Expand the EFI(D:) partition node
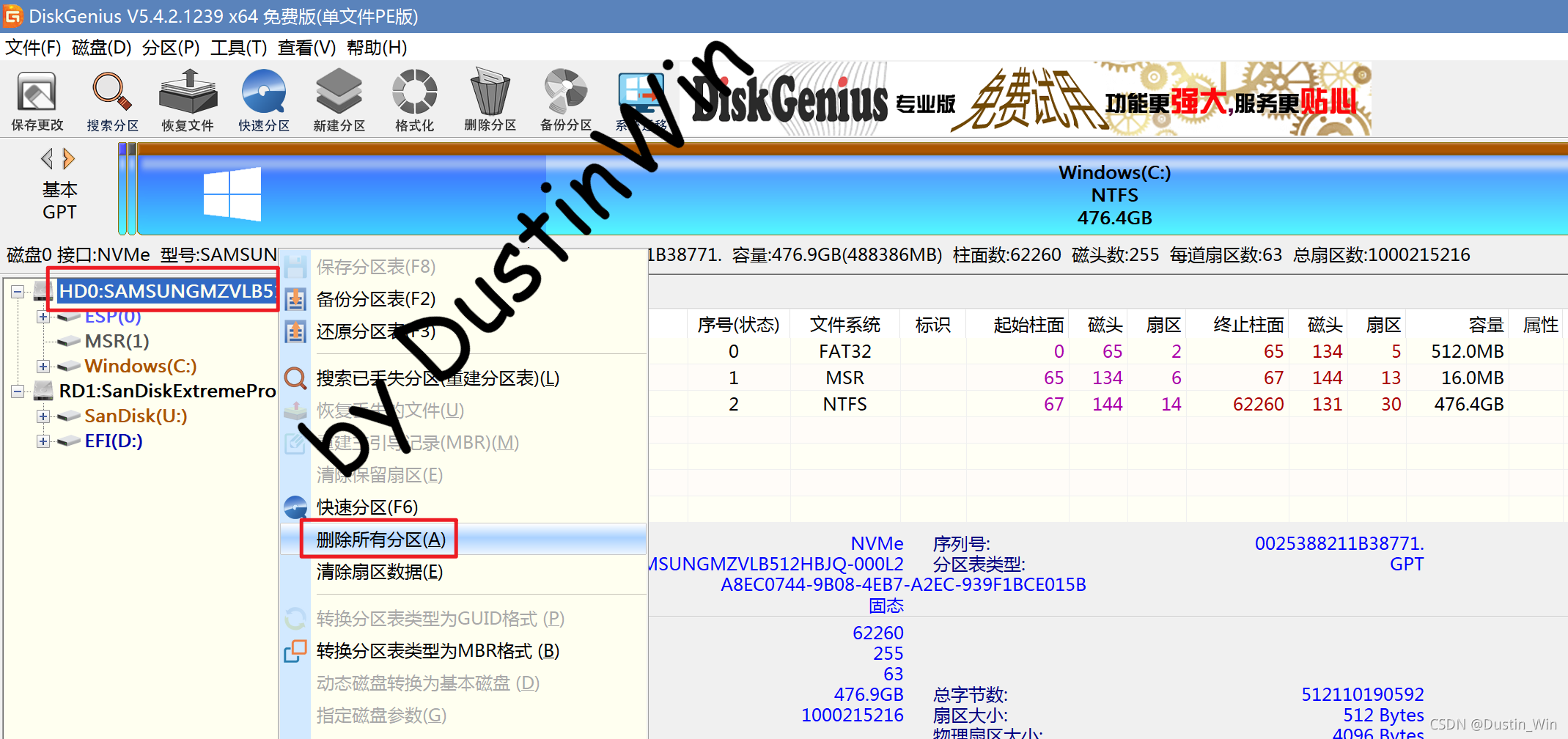 pyautogui.click(x=43, y=441)
